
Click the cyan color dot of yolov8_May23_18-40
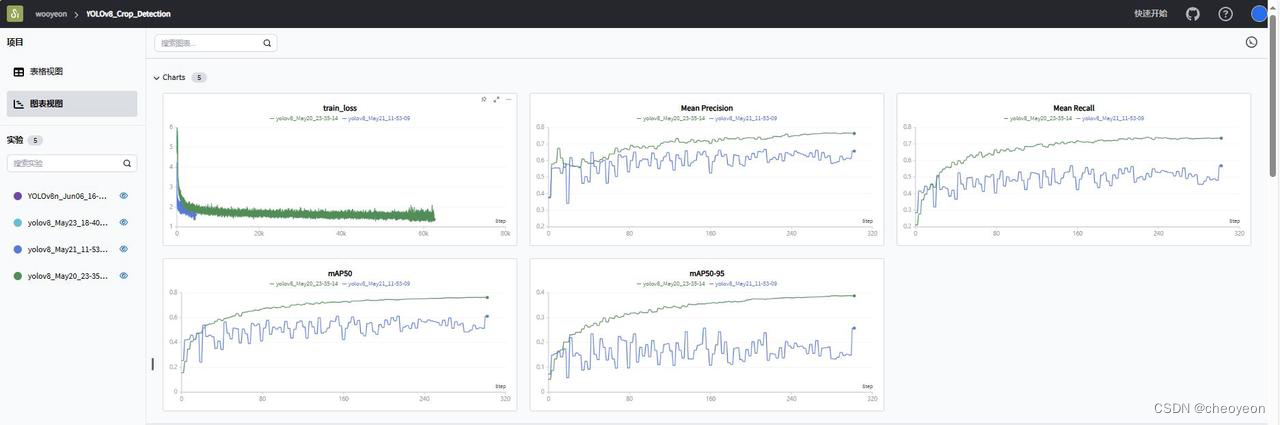tap(18, 222)
